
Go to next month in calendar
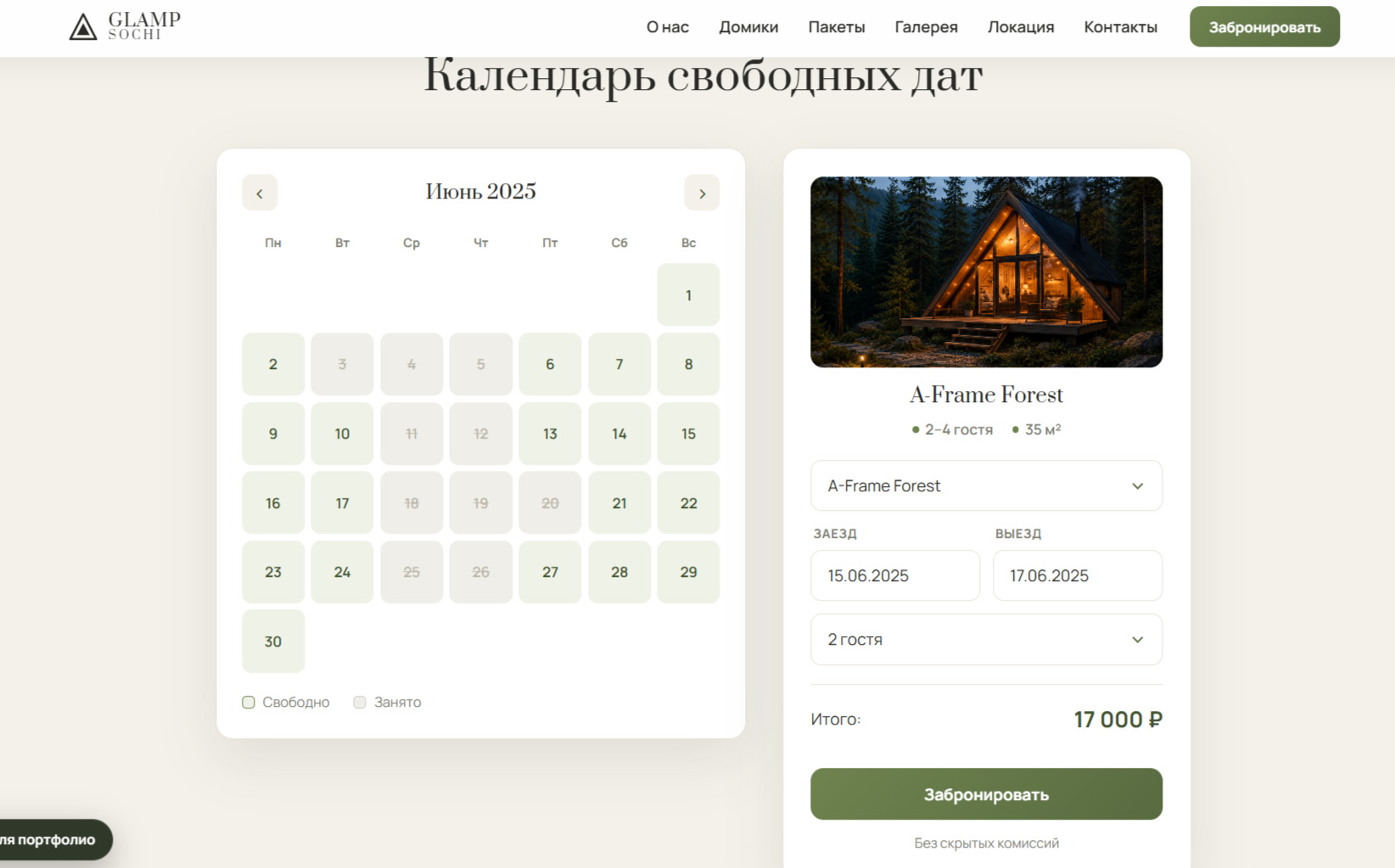[x=702, y=193]
